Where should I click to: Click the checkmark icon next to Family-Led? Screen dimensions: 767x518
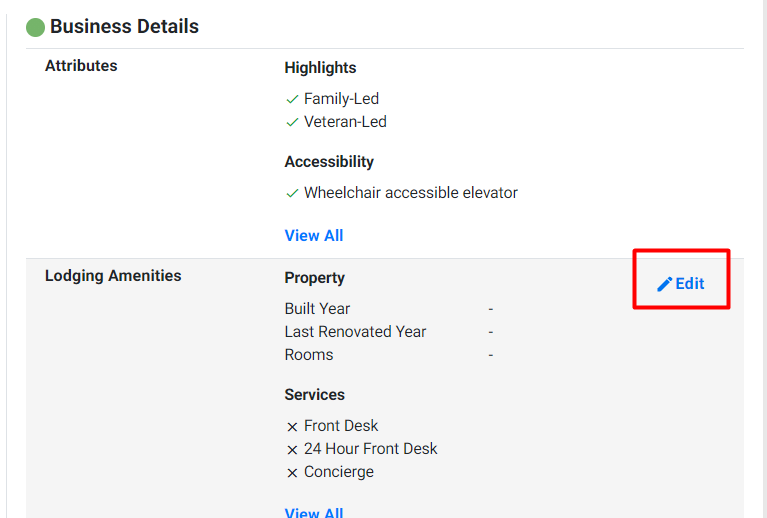[x=292, y=99]
